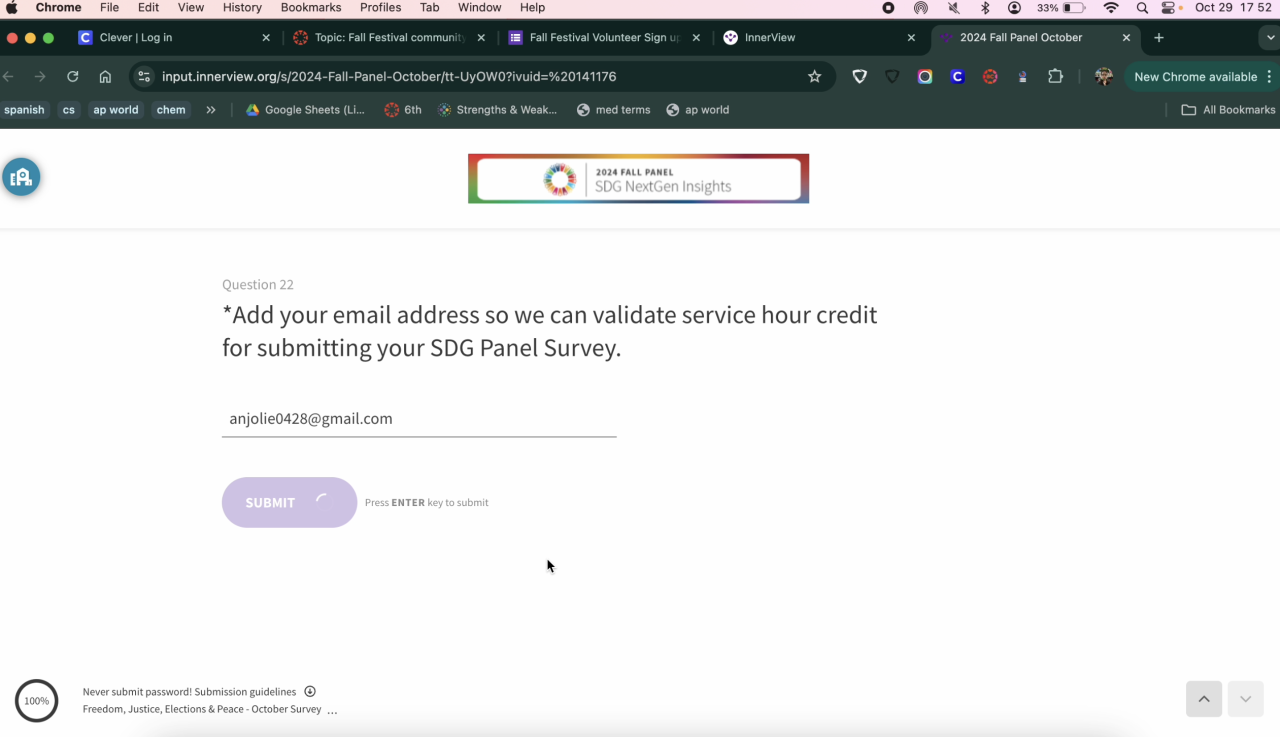Click the menu bar date and time
Screen dimensions: 1280x737
(x=1233, y=7)
